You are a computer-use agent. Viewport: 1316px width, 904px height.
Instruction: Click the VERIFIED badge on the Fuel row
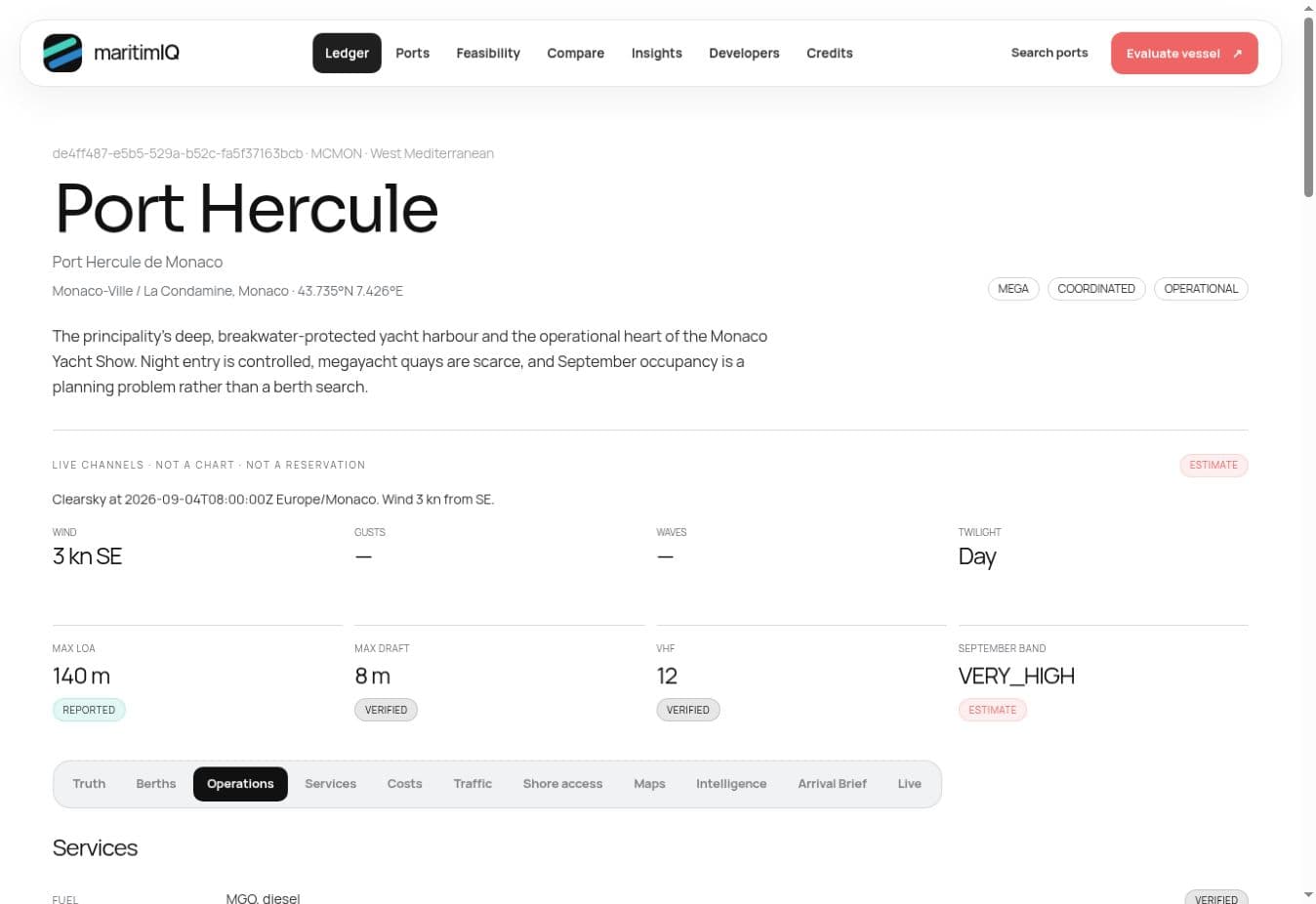(x=1216, y=897)
